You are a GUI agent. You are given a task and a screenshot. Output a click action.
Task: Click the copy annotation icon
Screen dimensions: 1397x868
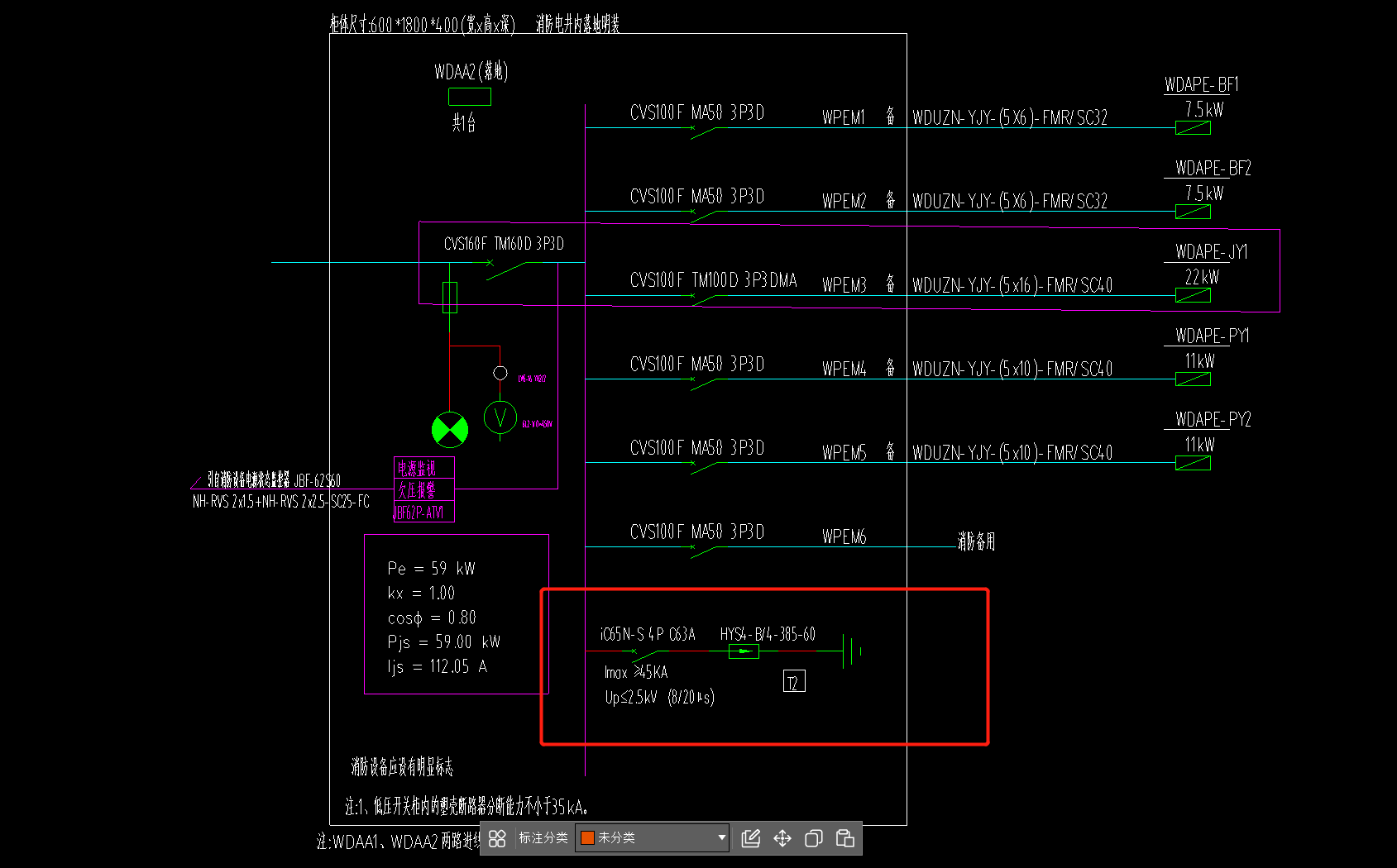click(x=814, y=838)
